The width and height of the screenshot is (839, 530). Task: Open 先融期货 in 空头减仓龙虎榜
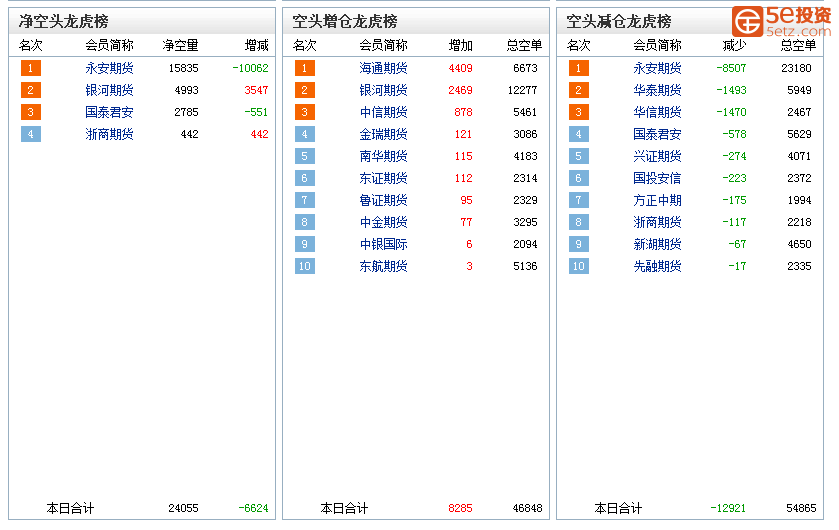coord(657,266)
